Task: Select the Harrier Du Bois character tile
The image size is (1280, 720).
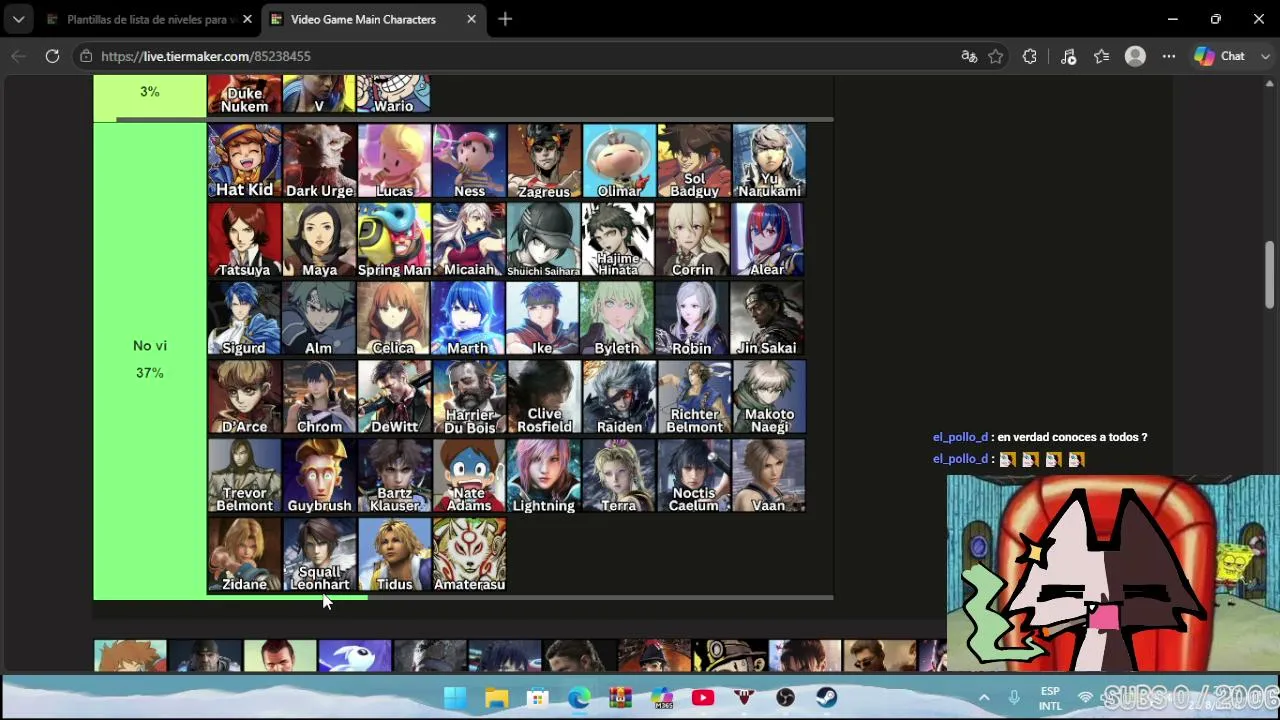Action: coord(469,397)
